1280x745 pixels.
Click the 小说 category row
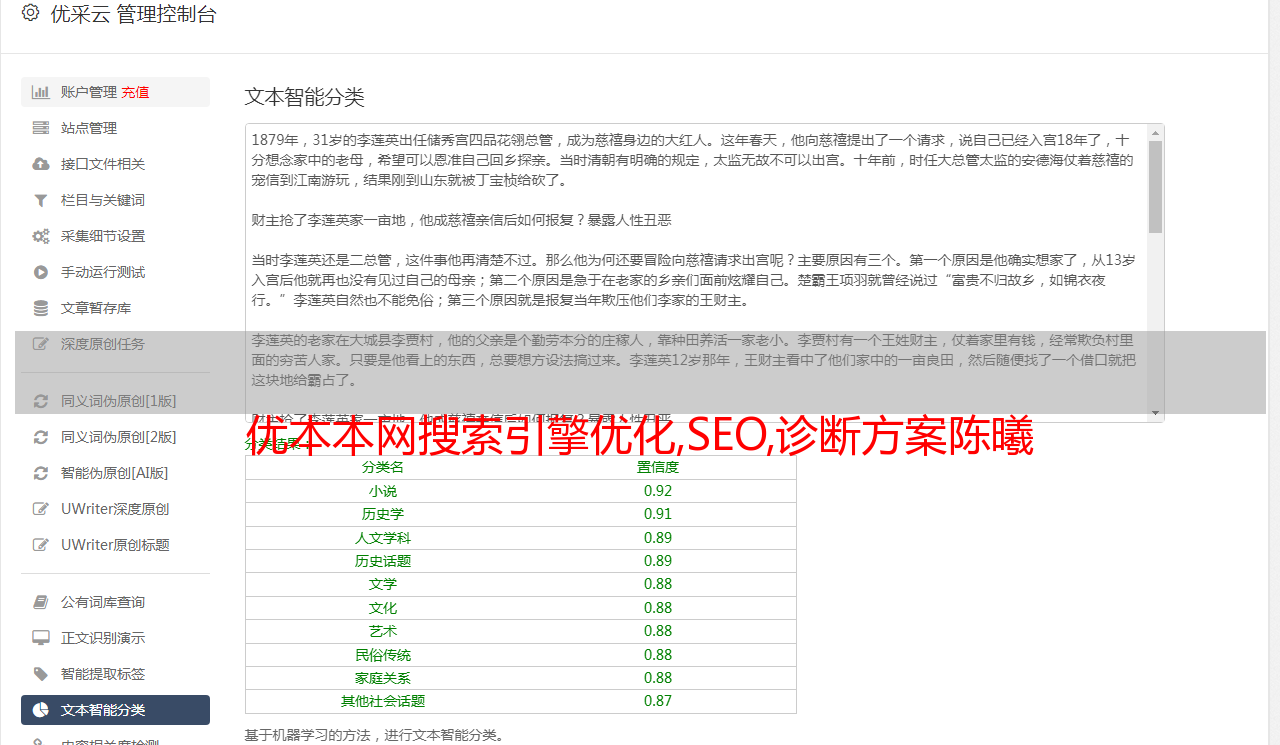tap(521, 491)
